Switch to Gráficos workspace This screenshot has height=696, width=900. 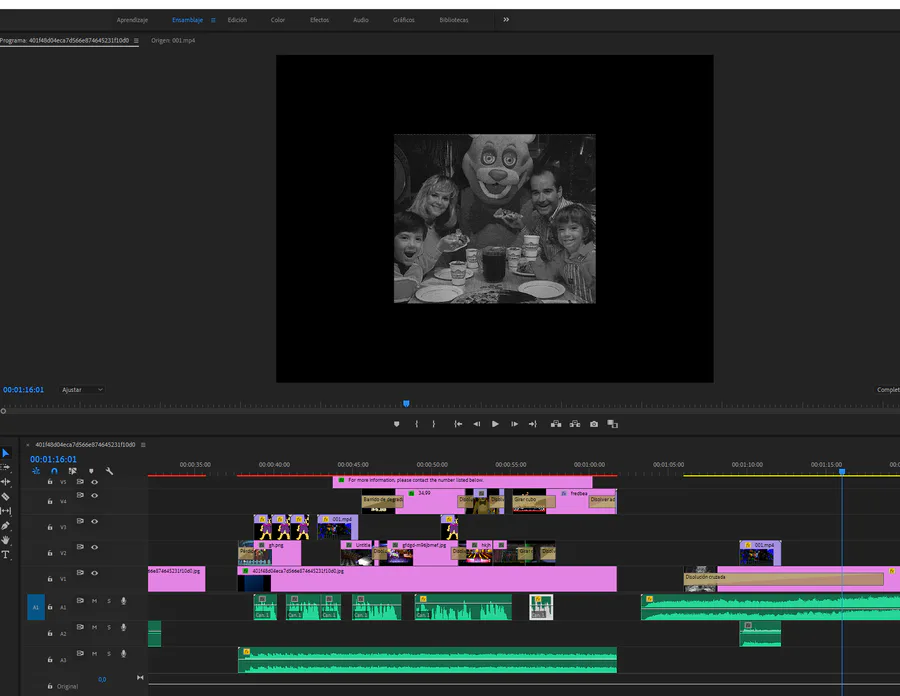[404, 20]
